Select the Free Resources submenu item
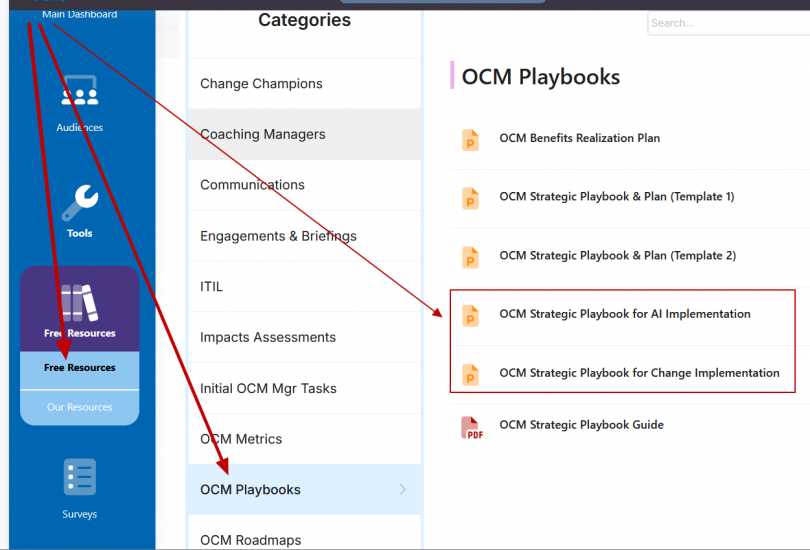Image resolution: width=810 pixels, height=550 pixels. coord(79,368)
